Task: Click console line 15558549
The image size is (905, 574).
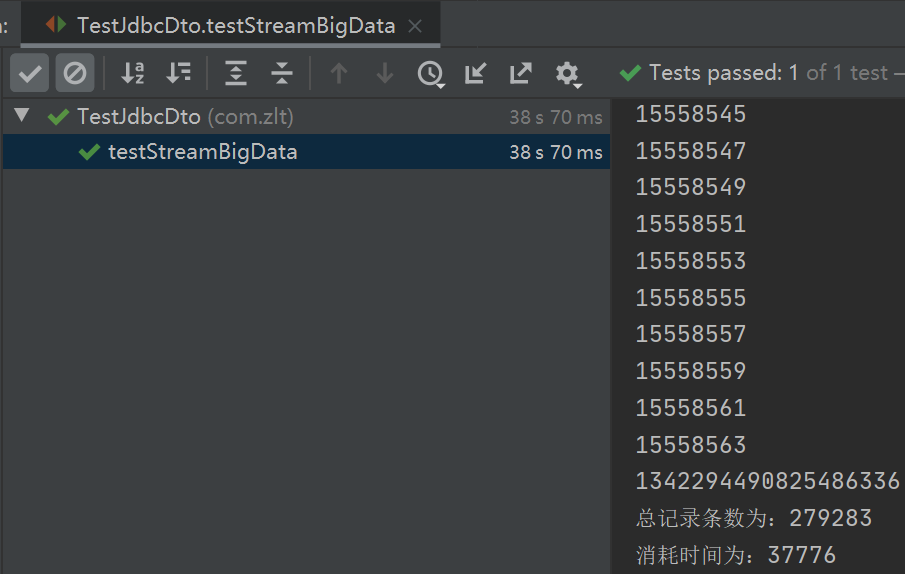Action: (x=691, y=187)
